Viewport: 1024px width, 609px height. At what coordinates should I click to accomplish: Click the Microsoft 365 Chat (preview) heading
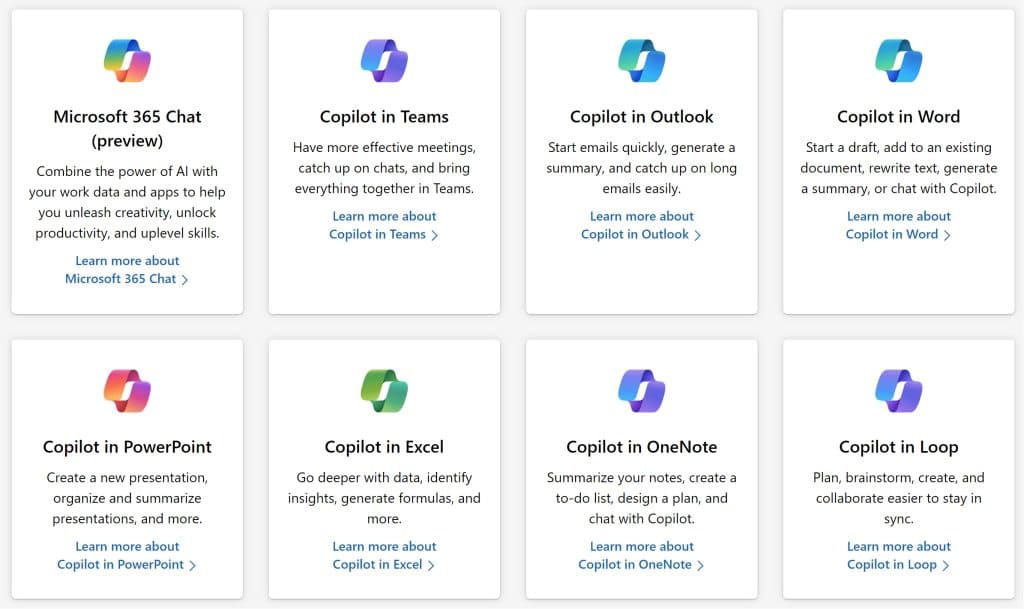coord(127,129)
